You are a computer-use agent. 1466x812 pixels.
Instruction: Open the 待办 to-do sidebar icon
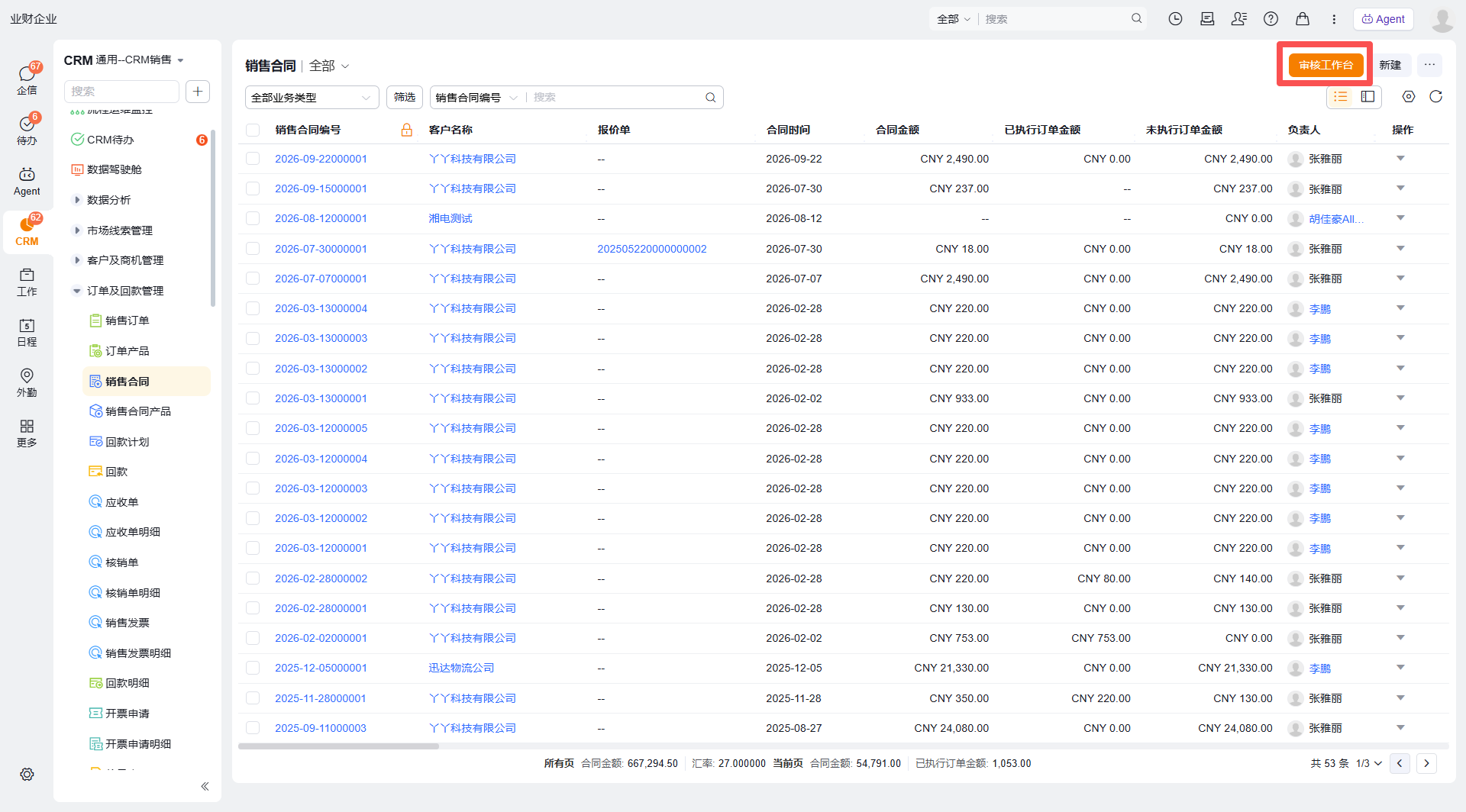tap(27, 130)
